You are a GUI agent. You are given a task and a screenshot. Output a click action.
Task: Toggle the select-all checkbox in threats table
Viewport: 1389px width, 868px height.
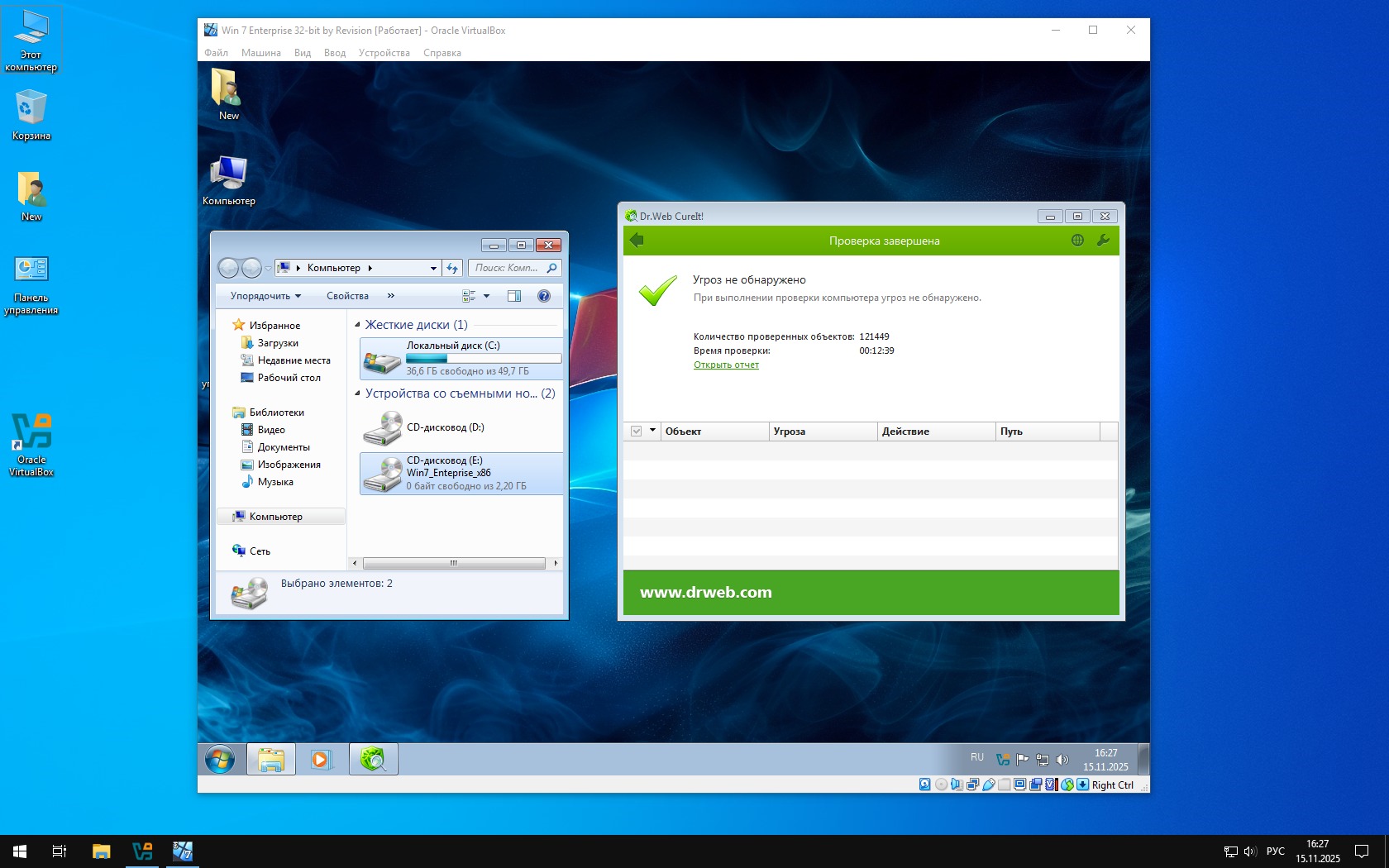click(636, 432)
